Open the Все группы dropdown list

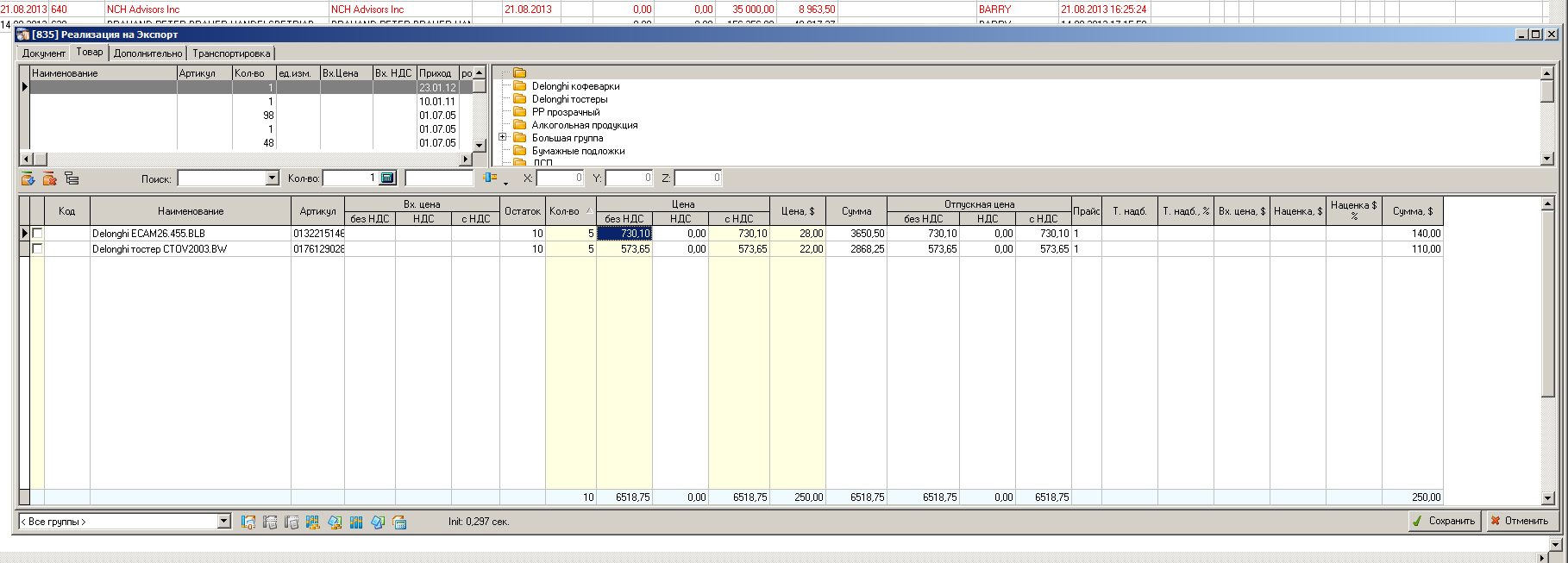tap(224, 522)
